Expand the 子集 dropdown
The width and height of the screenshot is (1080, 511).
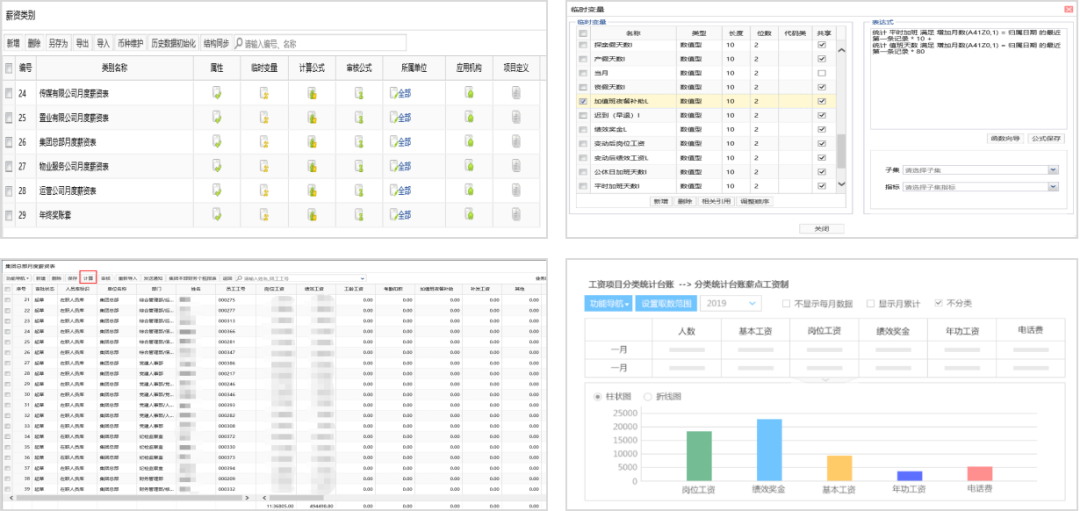1053,170
